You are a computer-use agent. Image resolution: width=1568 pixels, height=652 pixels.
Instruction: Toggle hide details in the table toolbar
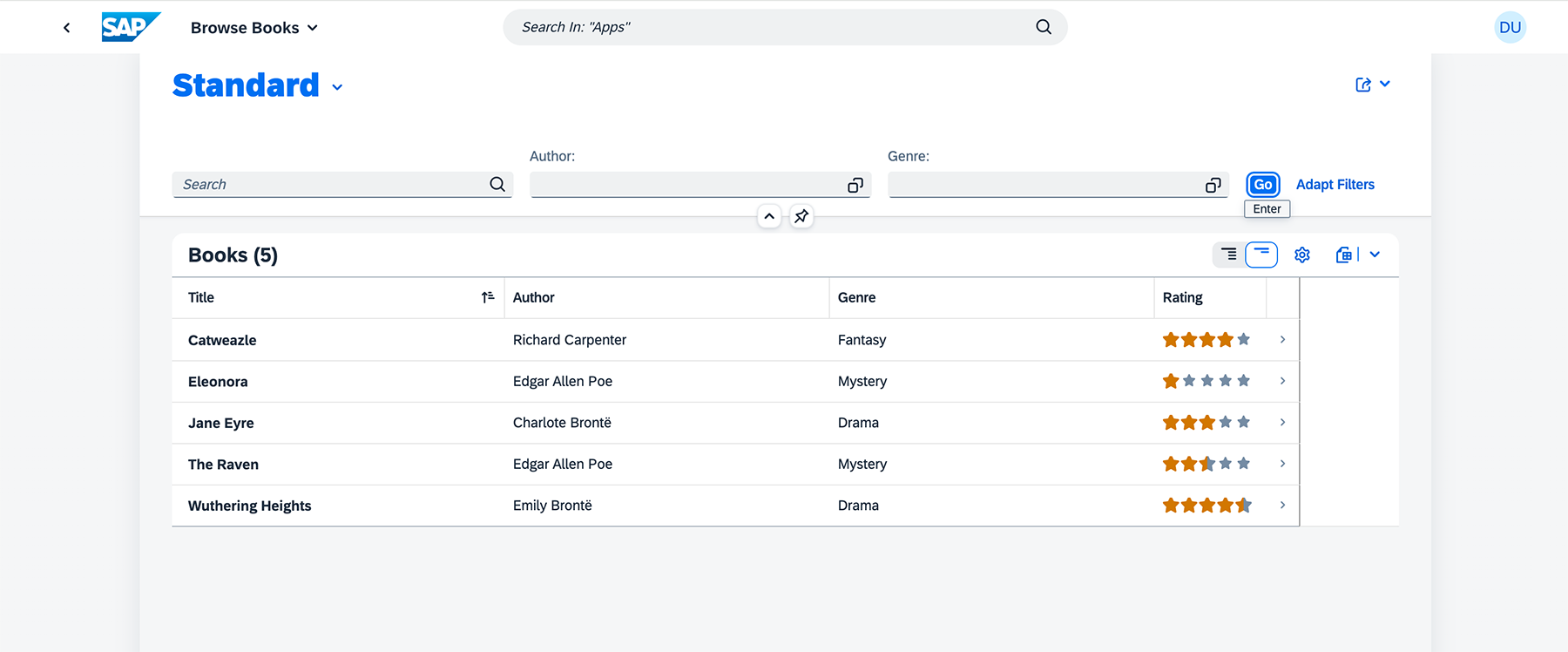1261,255
